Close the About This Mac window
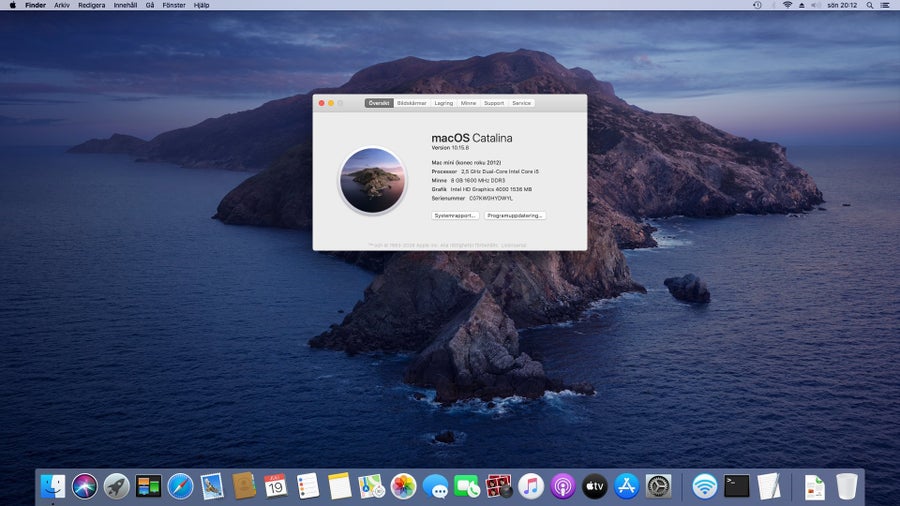 (321, 103)
